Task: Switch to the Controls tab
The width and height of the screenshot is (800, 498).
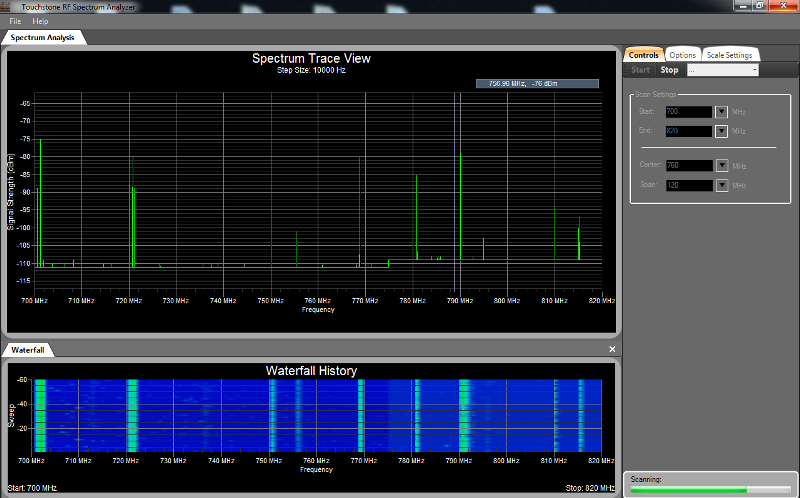Action: (x=643, y=55)
